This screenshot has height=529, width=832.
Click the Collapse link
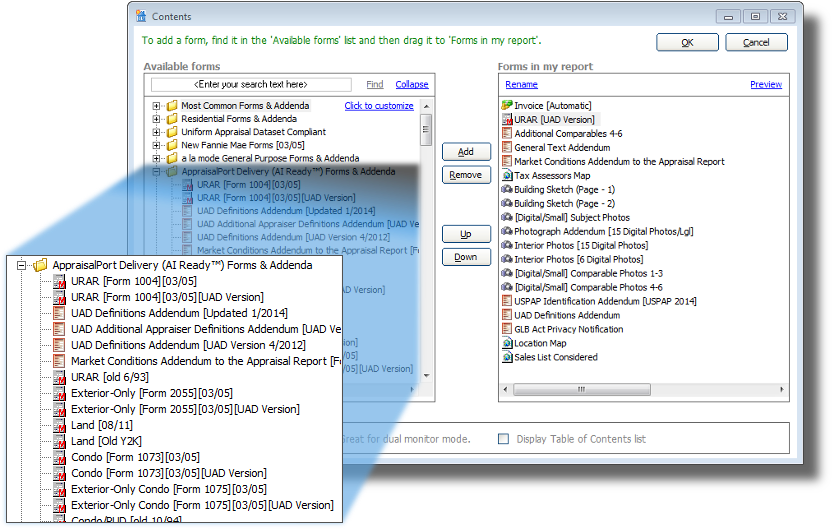pyautogui.click(x=412, y=84)
